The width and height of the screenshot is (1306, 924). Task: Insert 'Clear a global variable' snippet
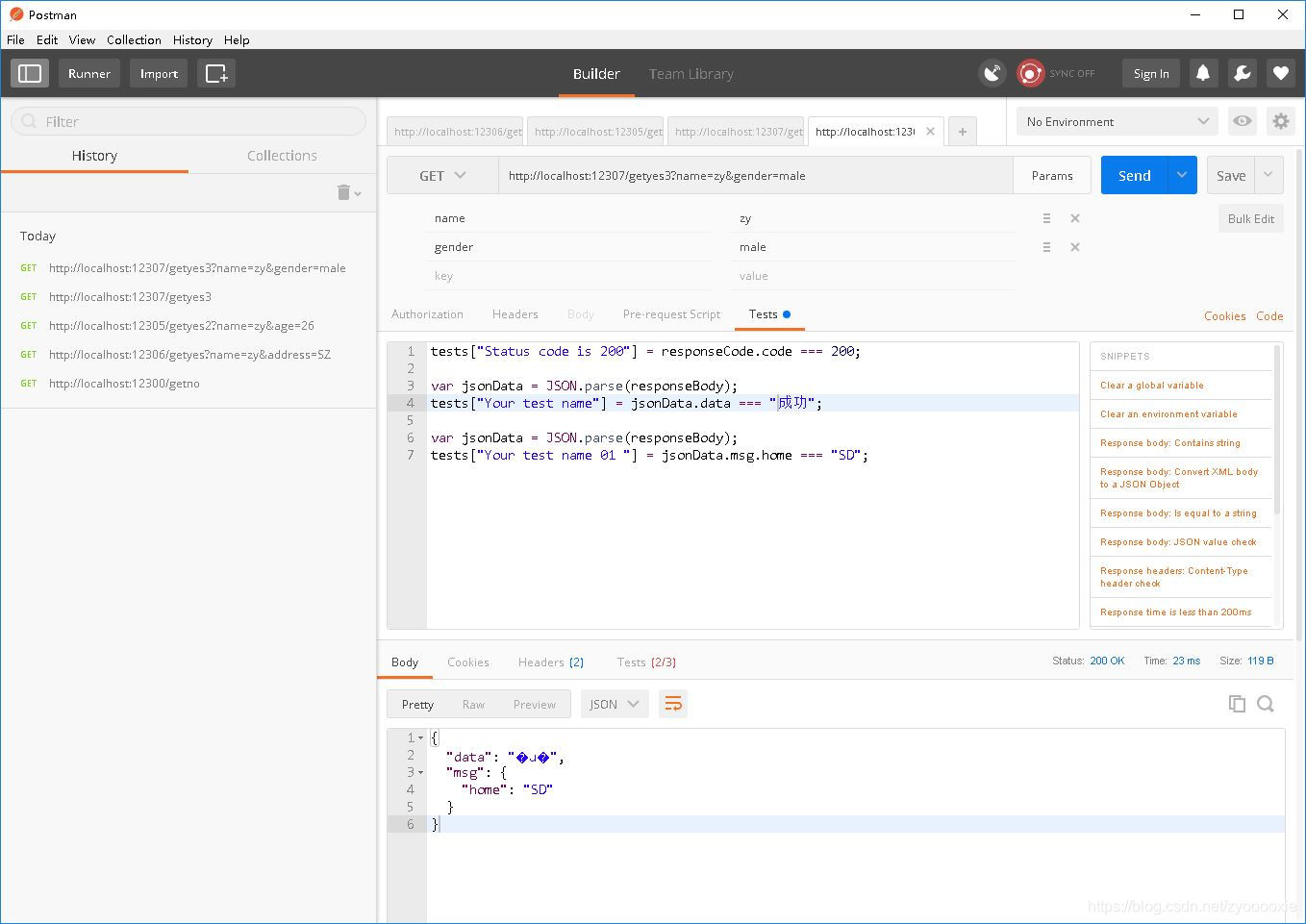coord(1152,386)
